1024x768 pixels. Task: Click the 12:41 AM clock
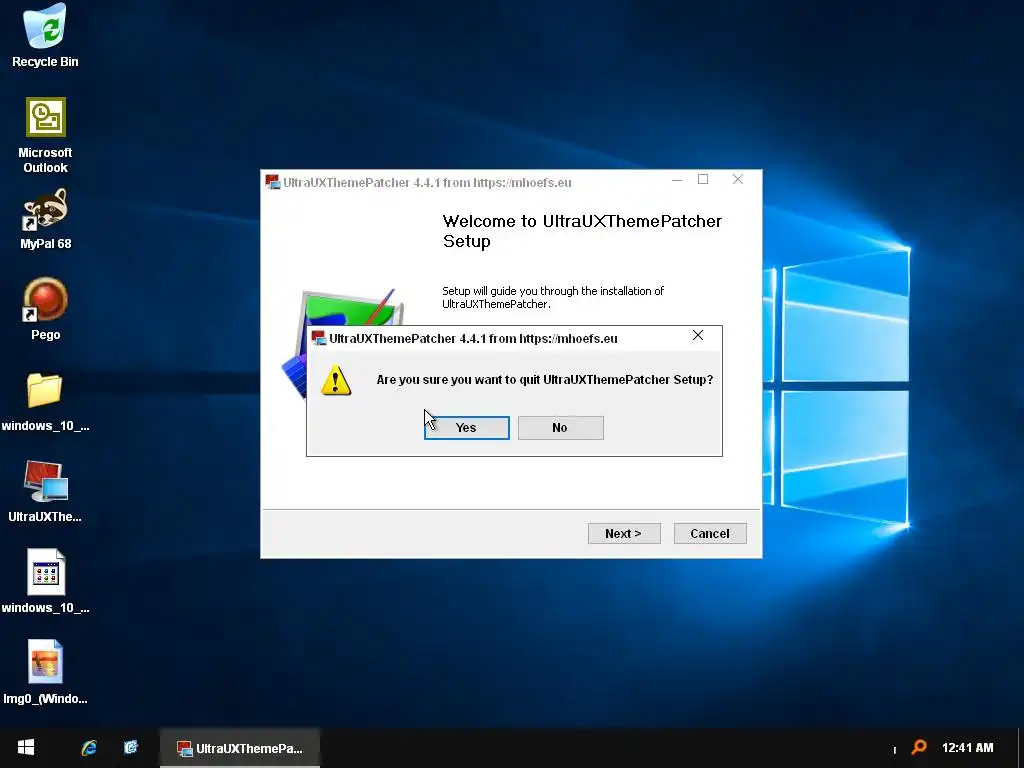click(x=967, y=748)
